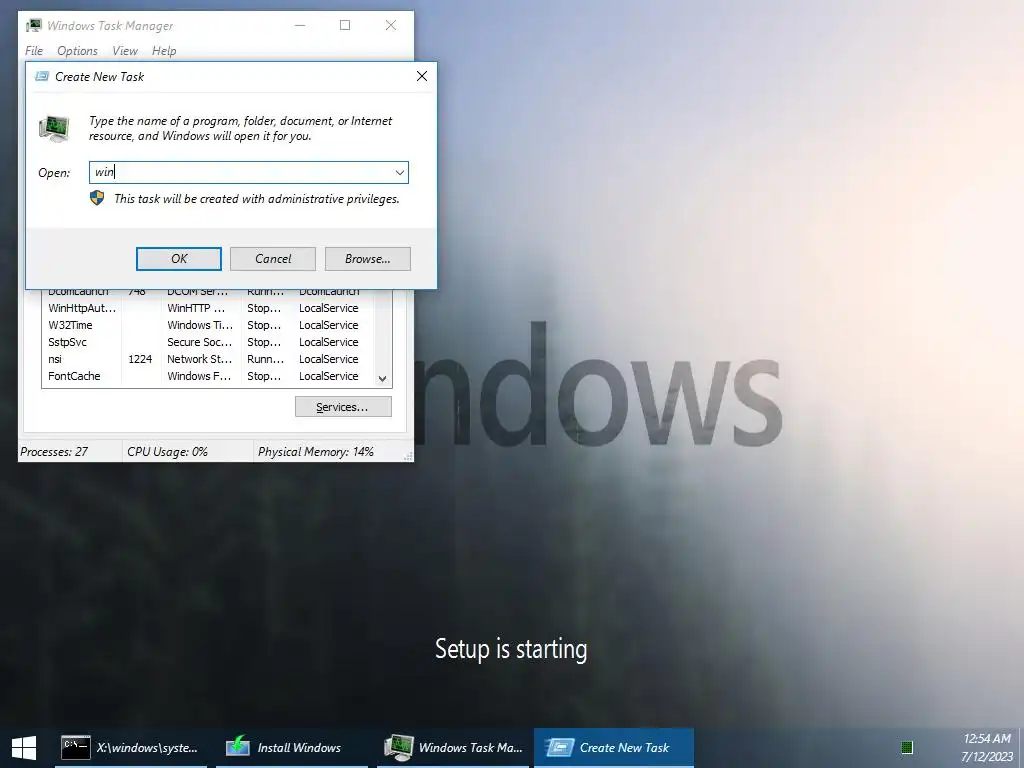Select the SstpSvc service row
The height and width of the screenshot is (768, 1024).
point(210,342)
